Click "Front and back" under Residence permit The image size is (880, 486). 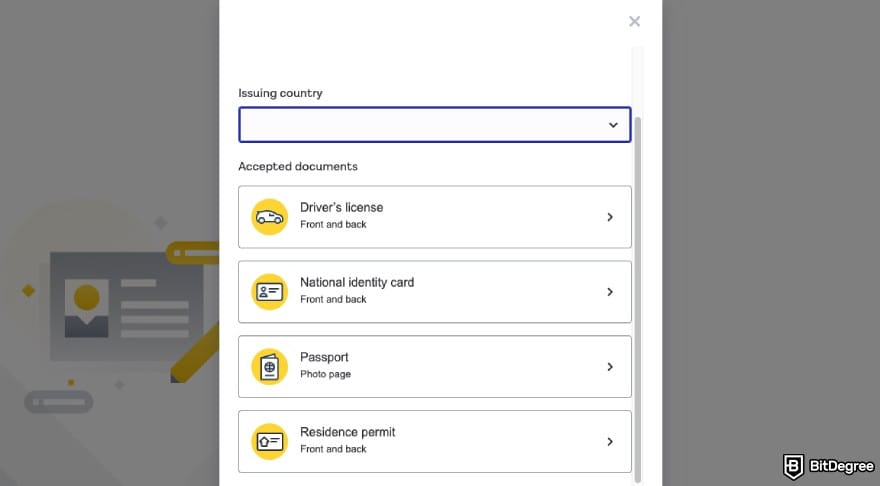333,449
